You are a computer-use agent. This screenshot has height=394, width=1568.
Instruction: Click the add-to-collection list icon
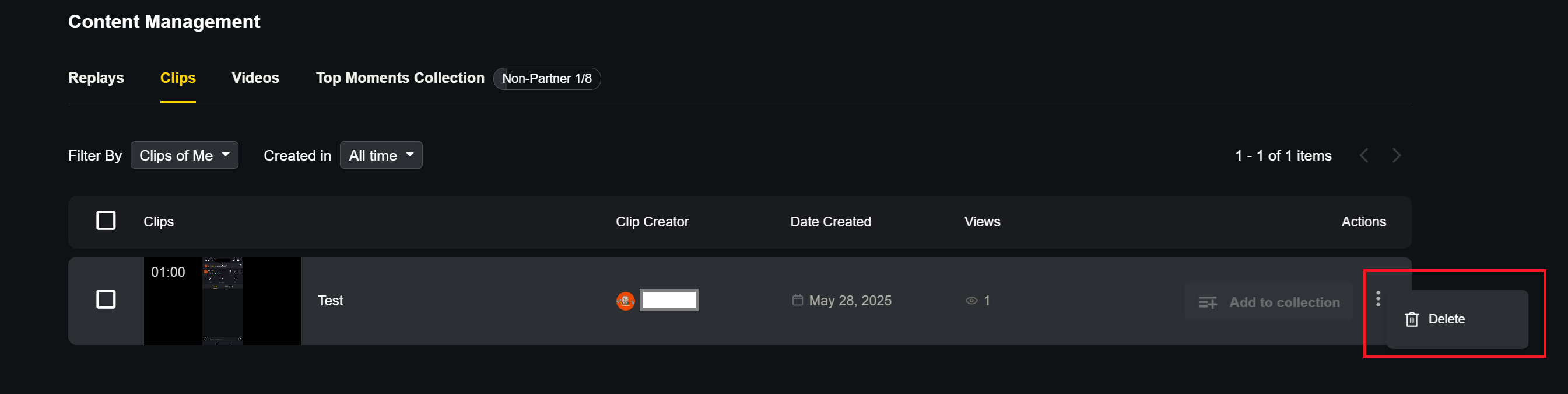(1208, 302)
